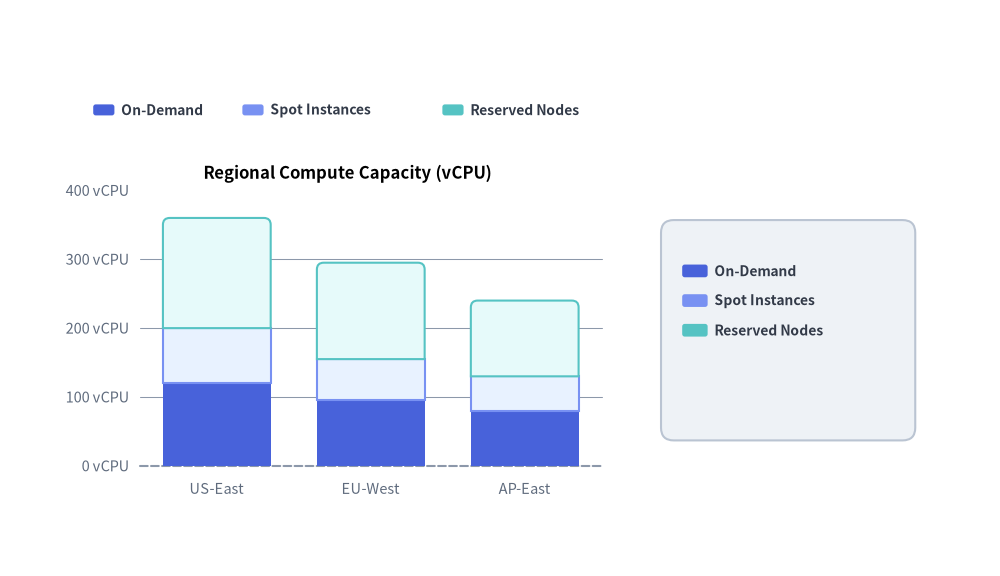
Task: Toggle On-Demand series in top legend
Action: point(148,110)
